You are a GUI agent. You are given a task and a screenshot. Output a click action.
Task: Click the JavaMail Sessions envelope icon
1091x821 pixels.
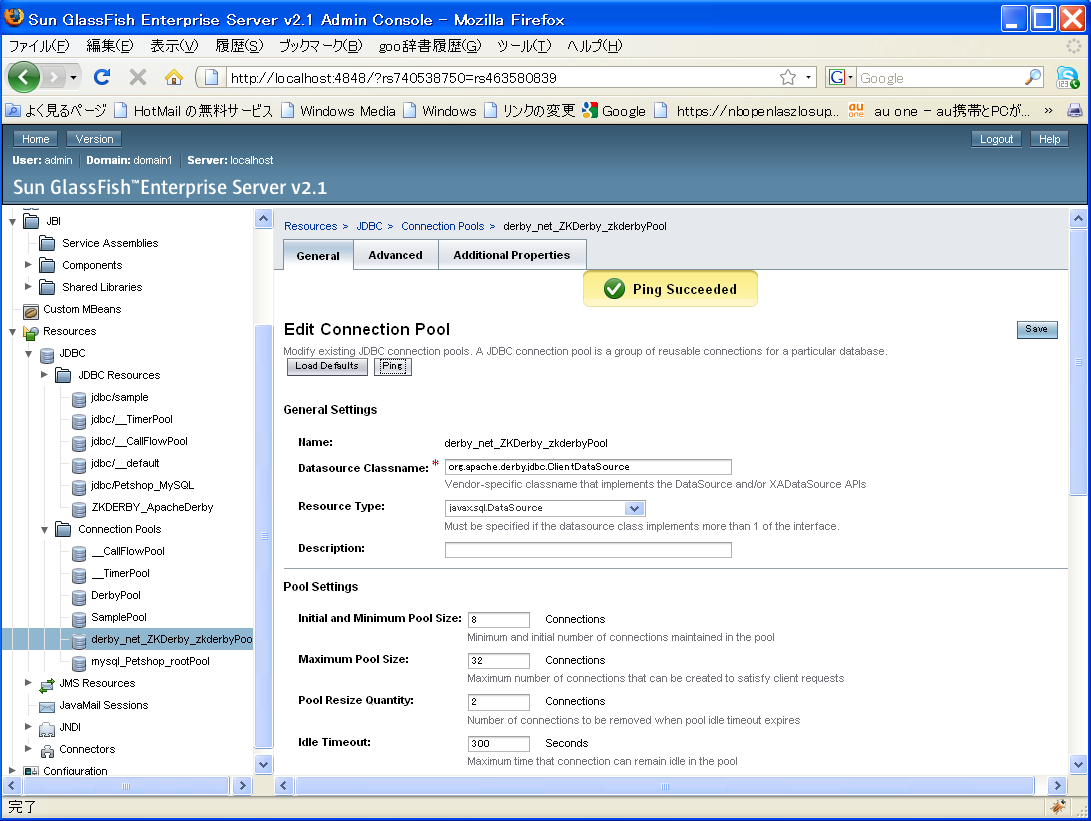(x=47, y=706)
